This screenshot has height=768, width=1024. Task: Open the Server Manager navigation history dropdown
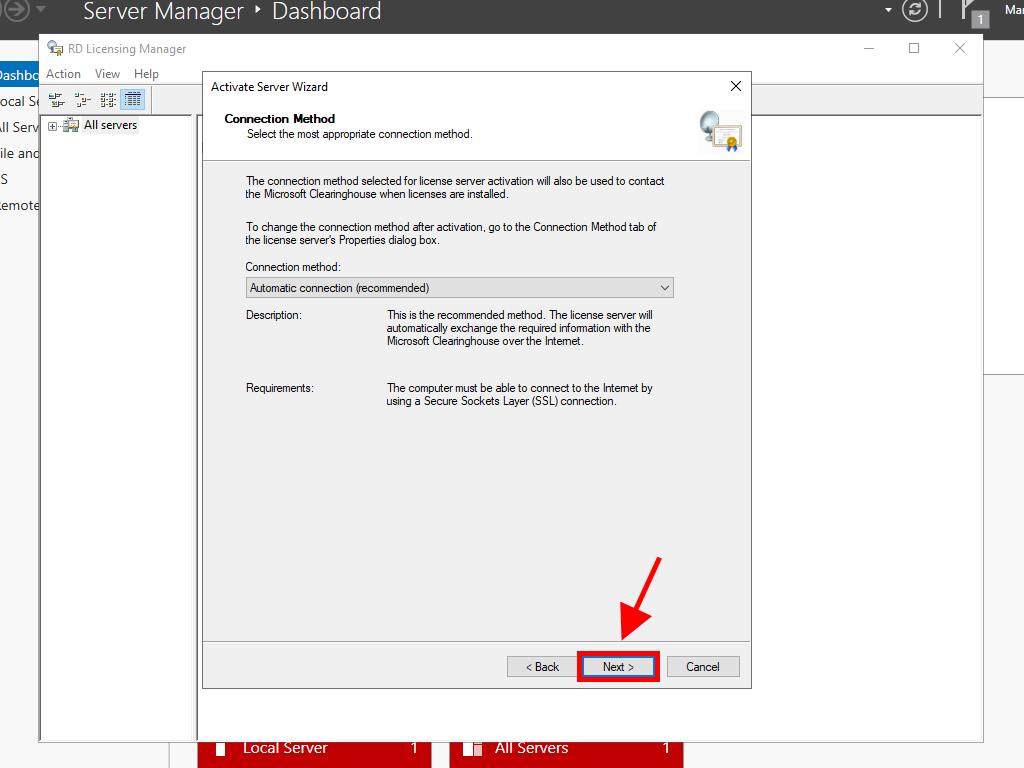pyautogui.click(x=40, y=9)
